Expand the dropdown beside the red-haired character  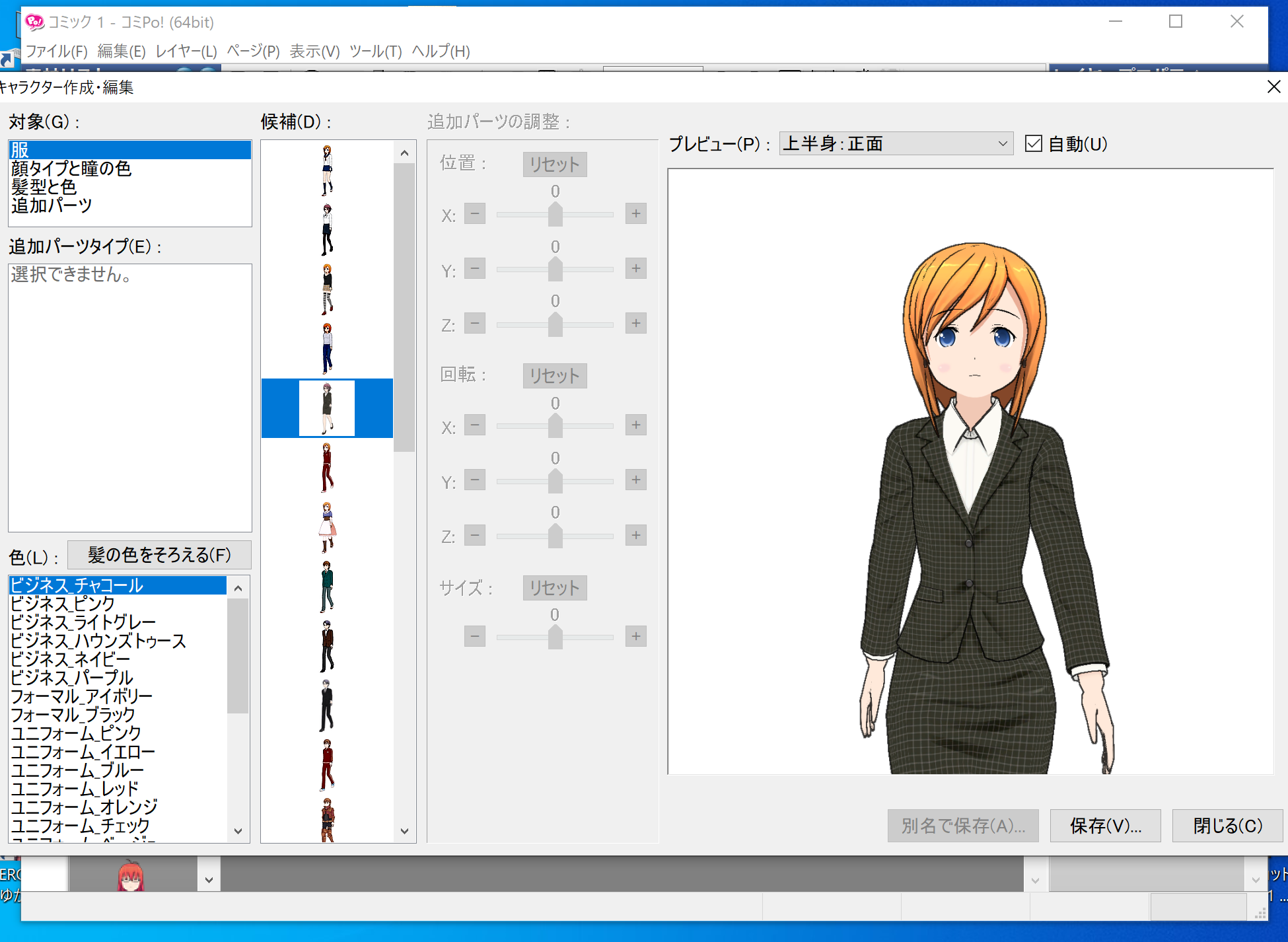tap(209, 879)
